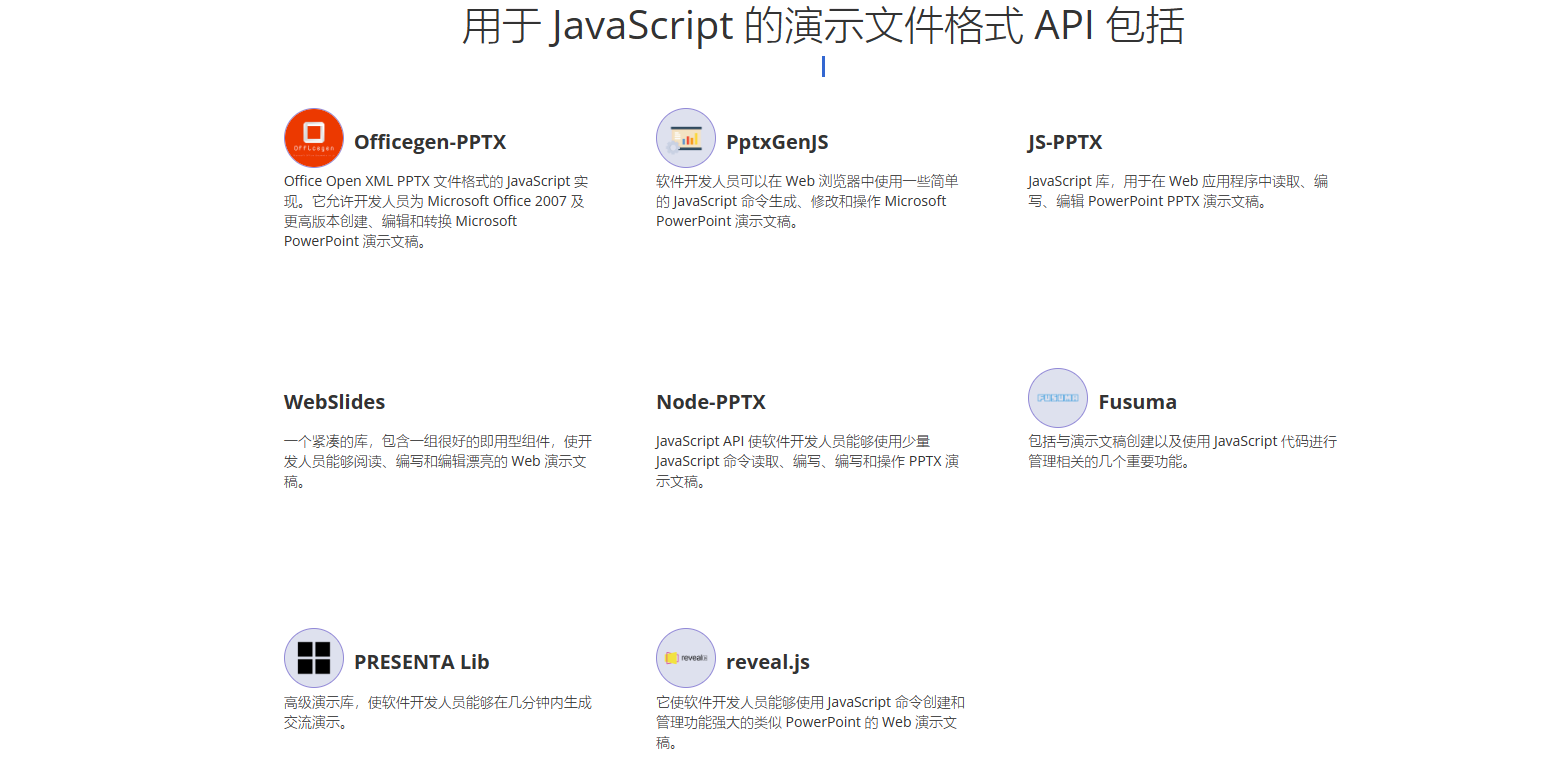Open the Fusuma heading link
1557x781 pixels.
pyautogui.click(x=1137, y=402)
